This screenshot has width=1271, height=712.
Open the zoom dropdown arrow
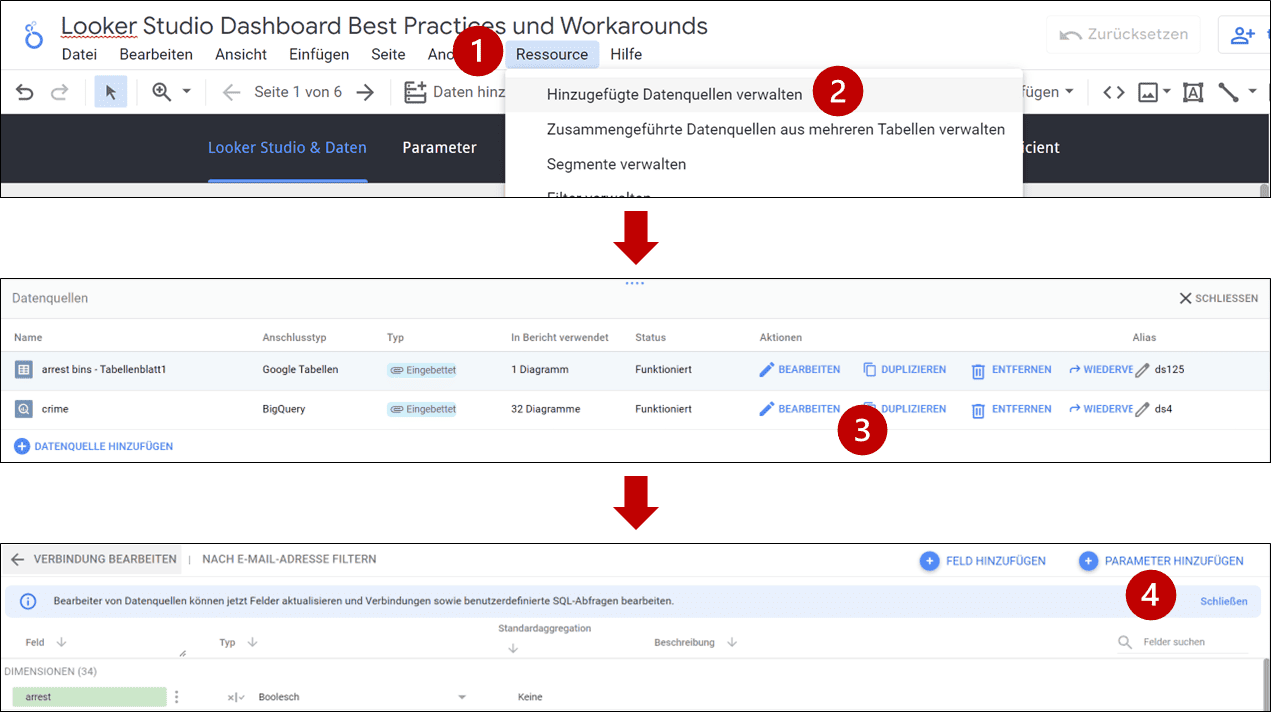click(x=186, y=92)
